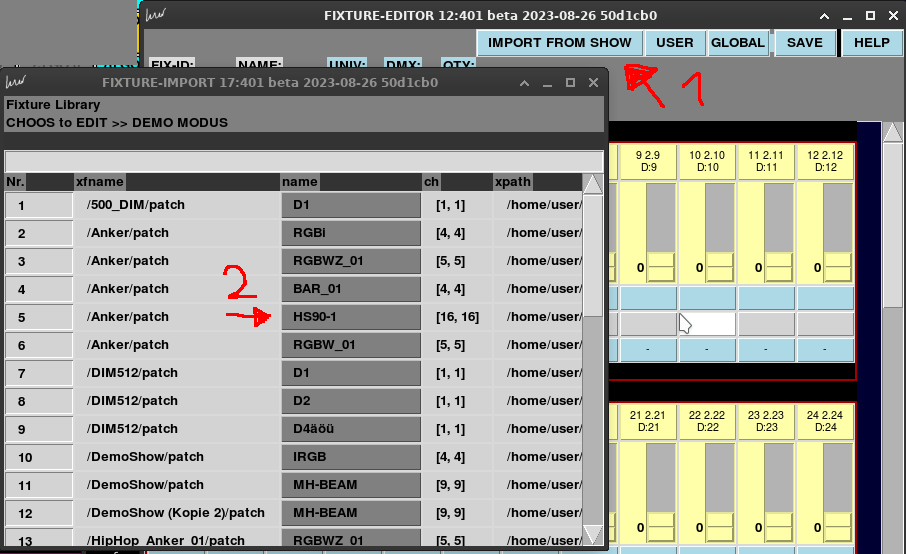
Task: Click the FIXTURE-EDITOR window app icon
Action: (154, 15)
